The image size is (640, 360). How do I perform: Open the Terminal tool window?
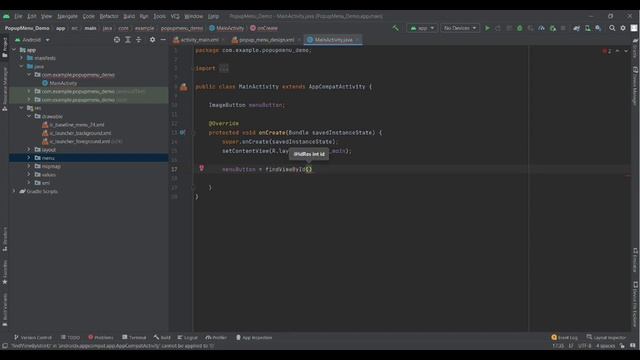click(x=134, y=338)
